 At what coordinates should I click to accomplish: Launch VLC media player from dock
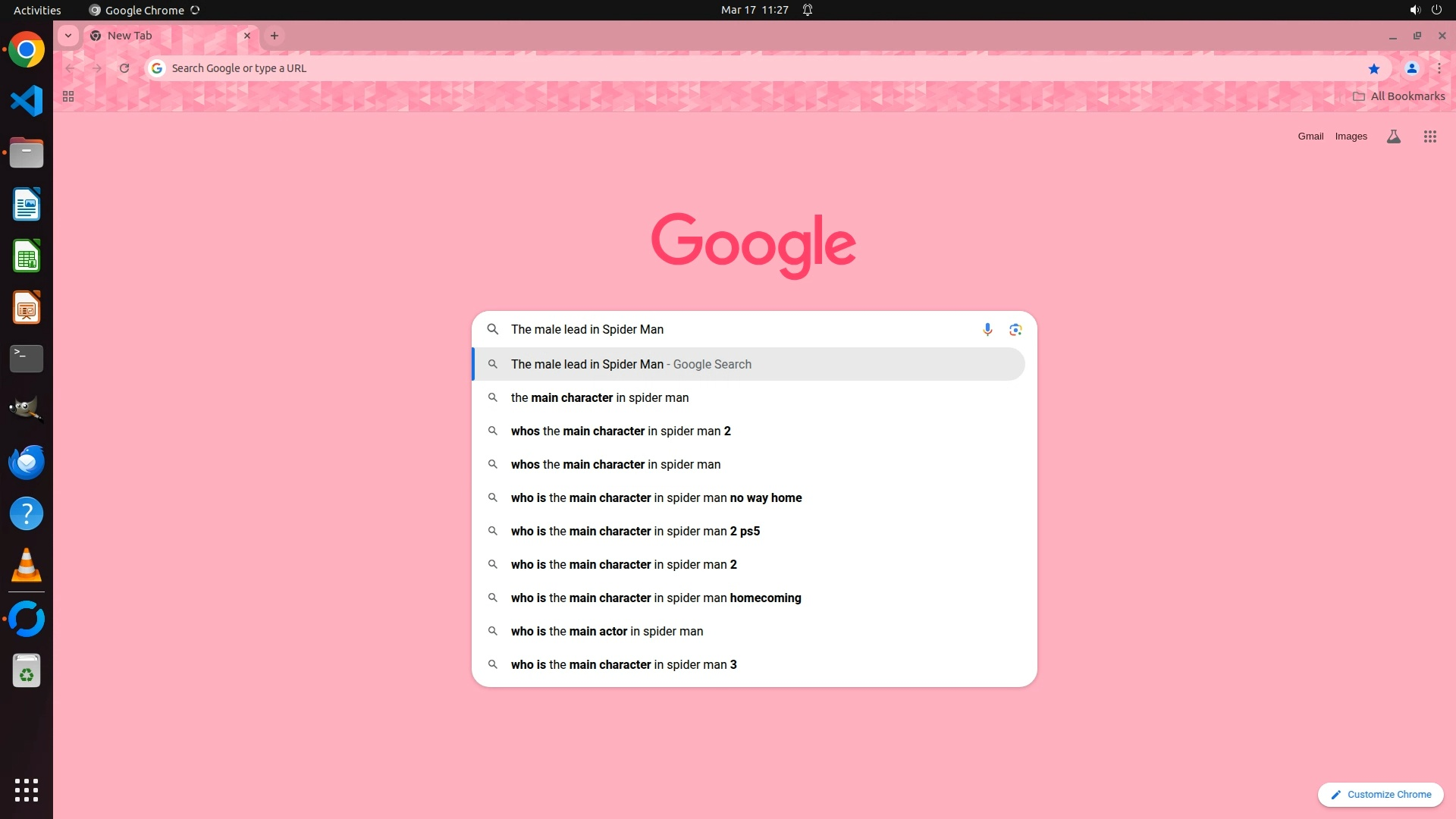coord(27,566)
